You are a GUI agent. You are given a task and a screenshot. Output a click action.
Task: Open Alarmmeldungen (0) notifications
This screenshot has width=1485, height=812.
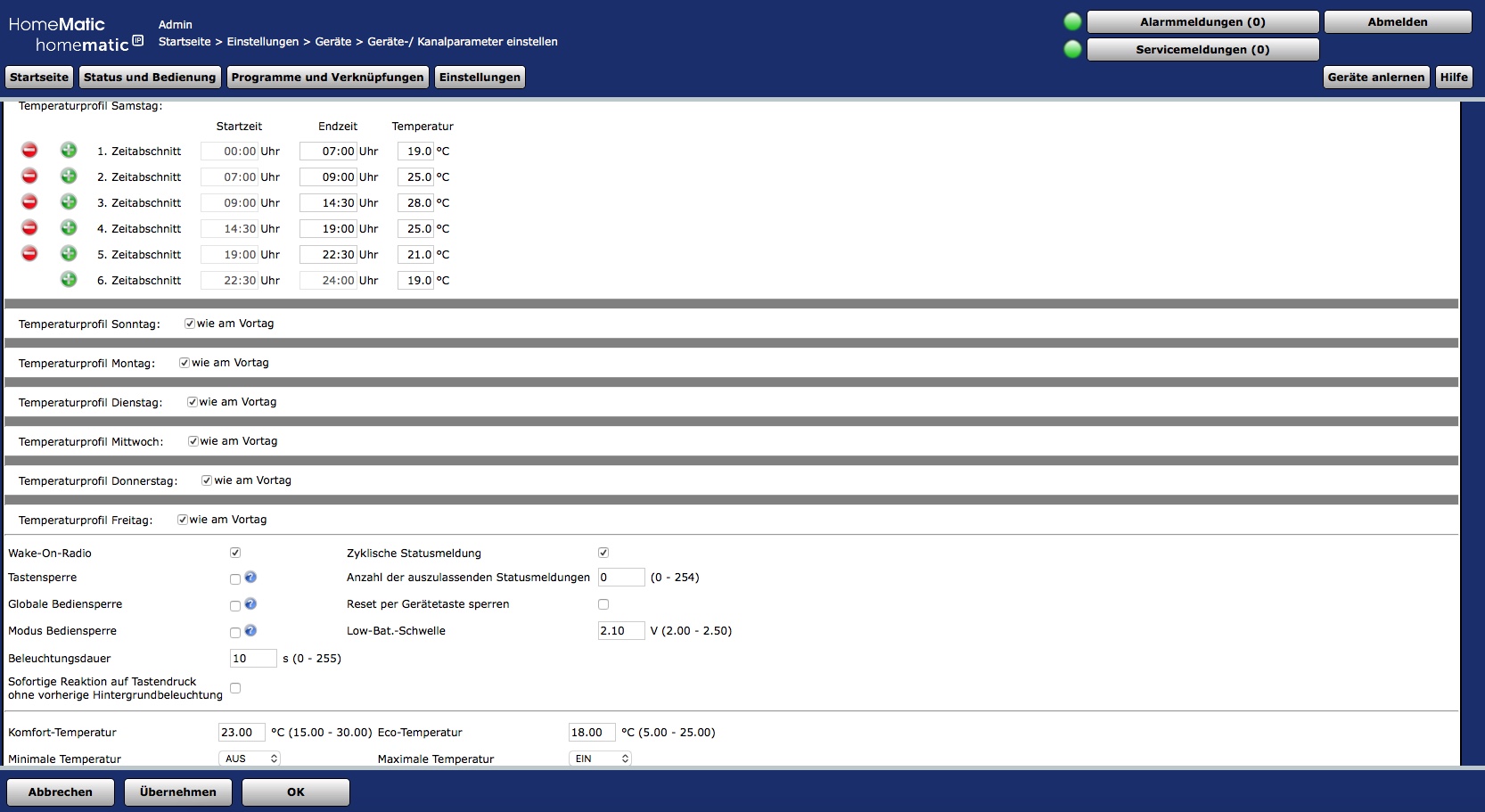tap(1202, 22)
